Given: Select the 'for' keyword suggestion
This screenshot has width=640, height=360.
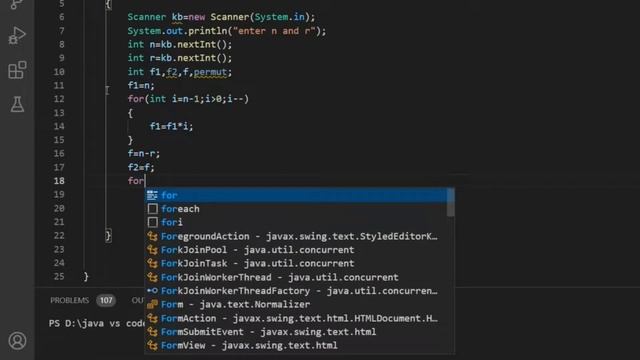Looking at the screenshot, I should (296, 195).
